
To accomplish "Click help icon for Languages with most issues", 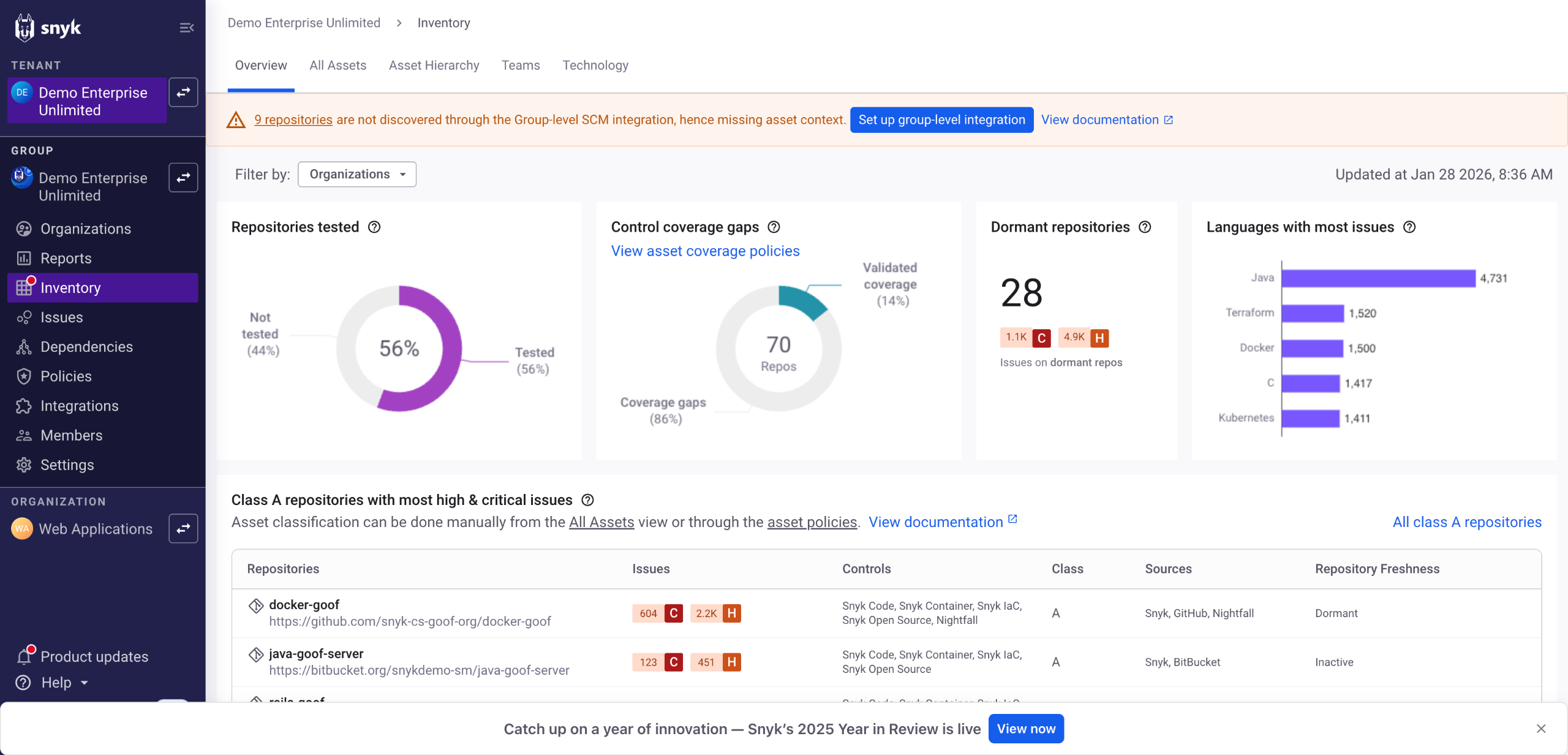I will coord(1409,227).
